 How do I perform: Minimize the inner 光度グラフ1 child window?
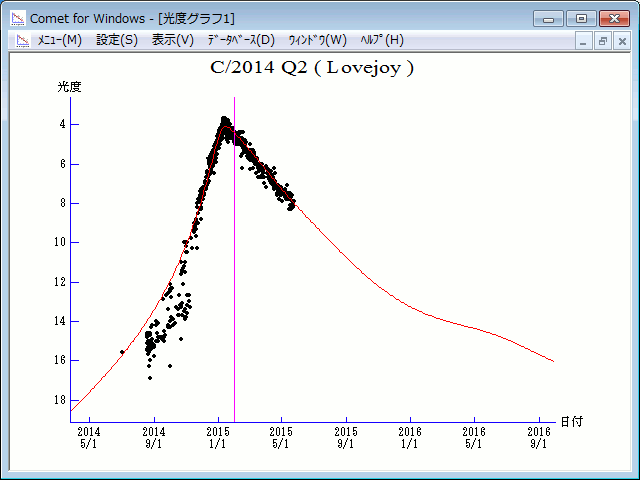(583, 41)
